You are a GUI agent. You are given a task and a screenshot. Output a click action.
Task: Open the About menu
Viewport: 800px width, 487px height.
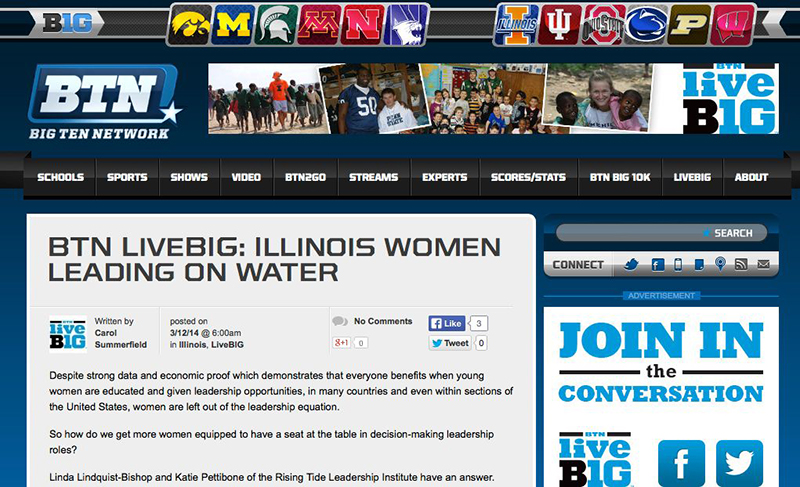tap(751, 177)
